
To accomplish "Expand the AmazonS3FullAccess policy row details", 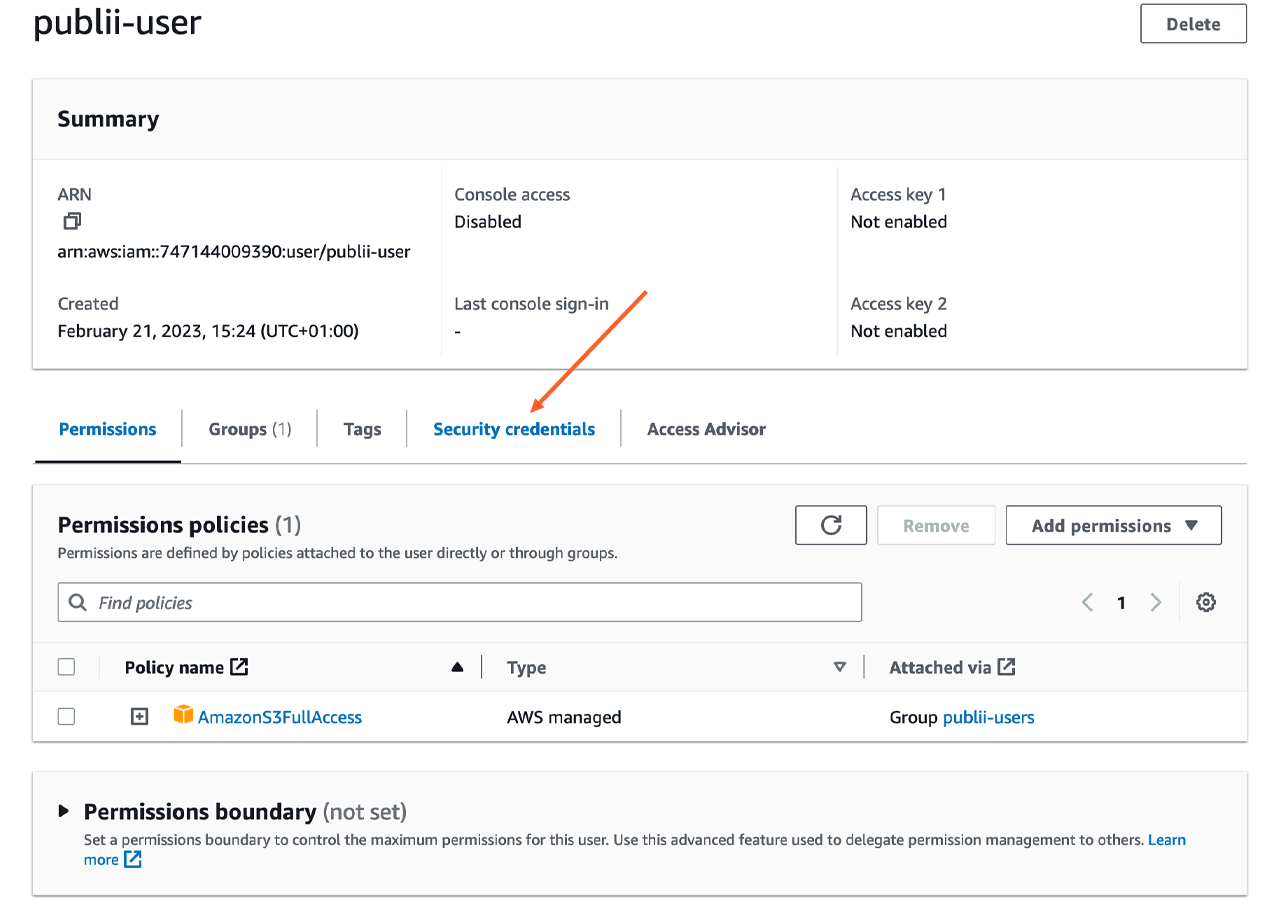I will pyautogui.click(x=140, y=716).
